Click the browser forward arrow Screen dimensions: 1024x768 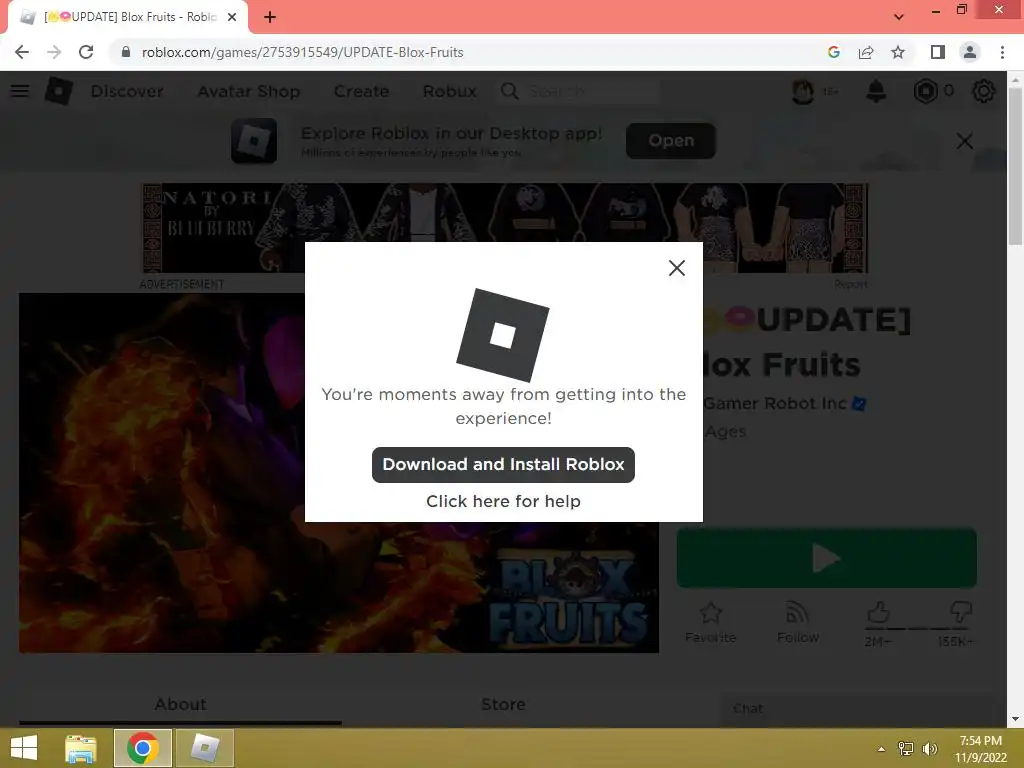pyautogui.click(x=54, y=52)
